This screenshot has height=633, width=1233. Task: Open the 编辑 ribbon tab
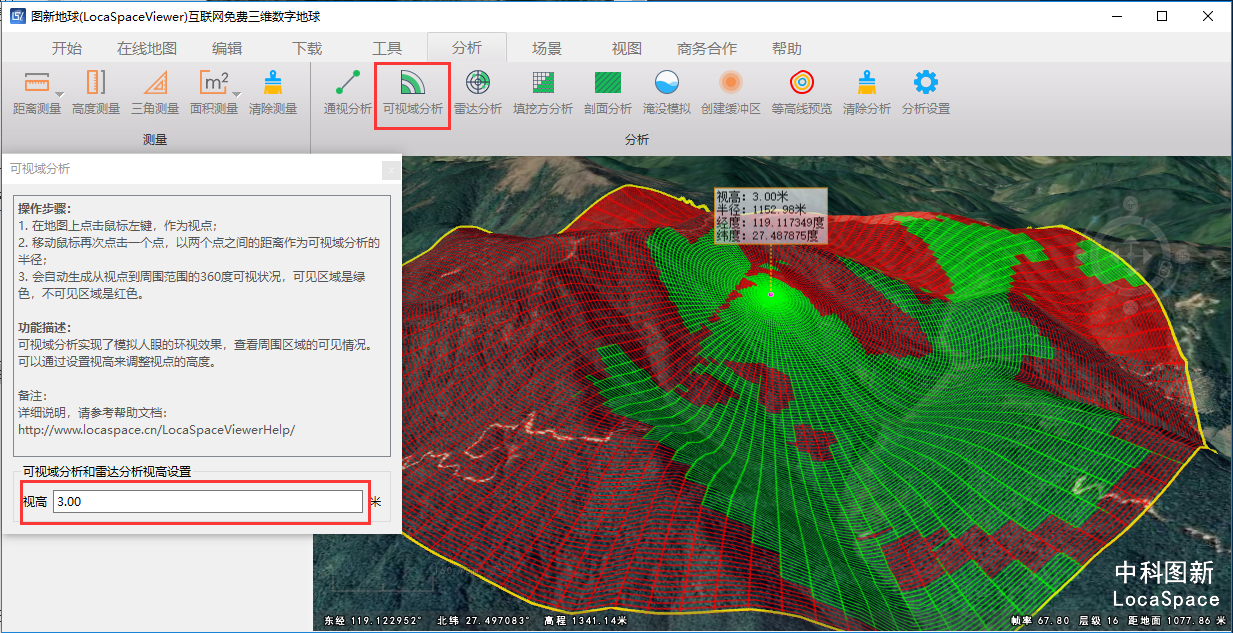point(227,48)
